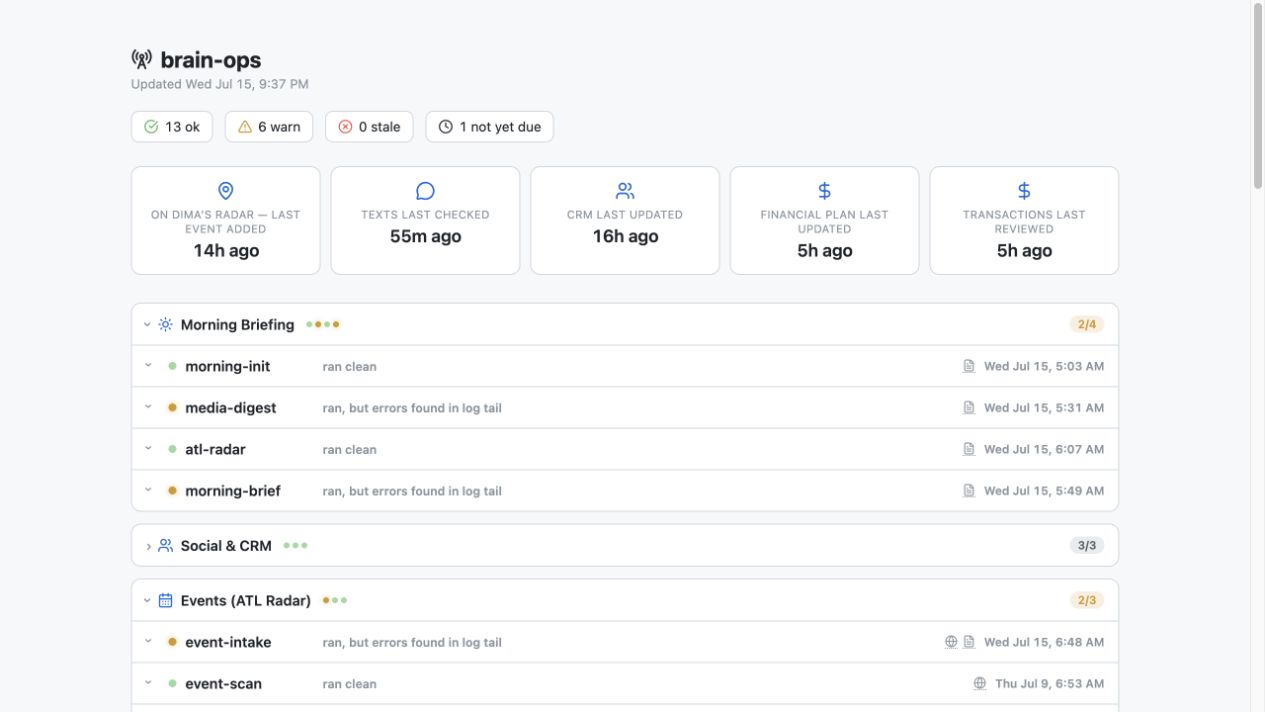The width and height of the screenshot is (1265, 712).
Task: Expand the Social & CRM section
Action: click(x=148, y=546)
